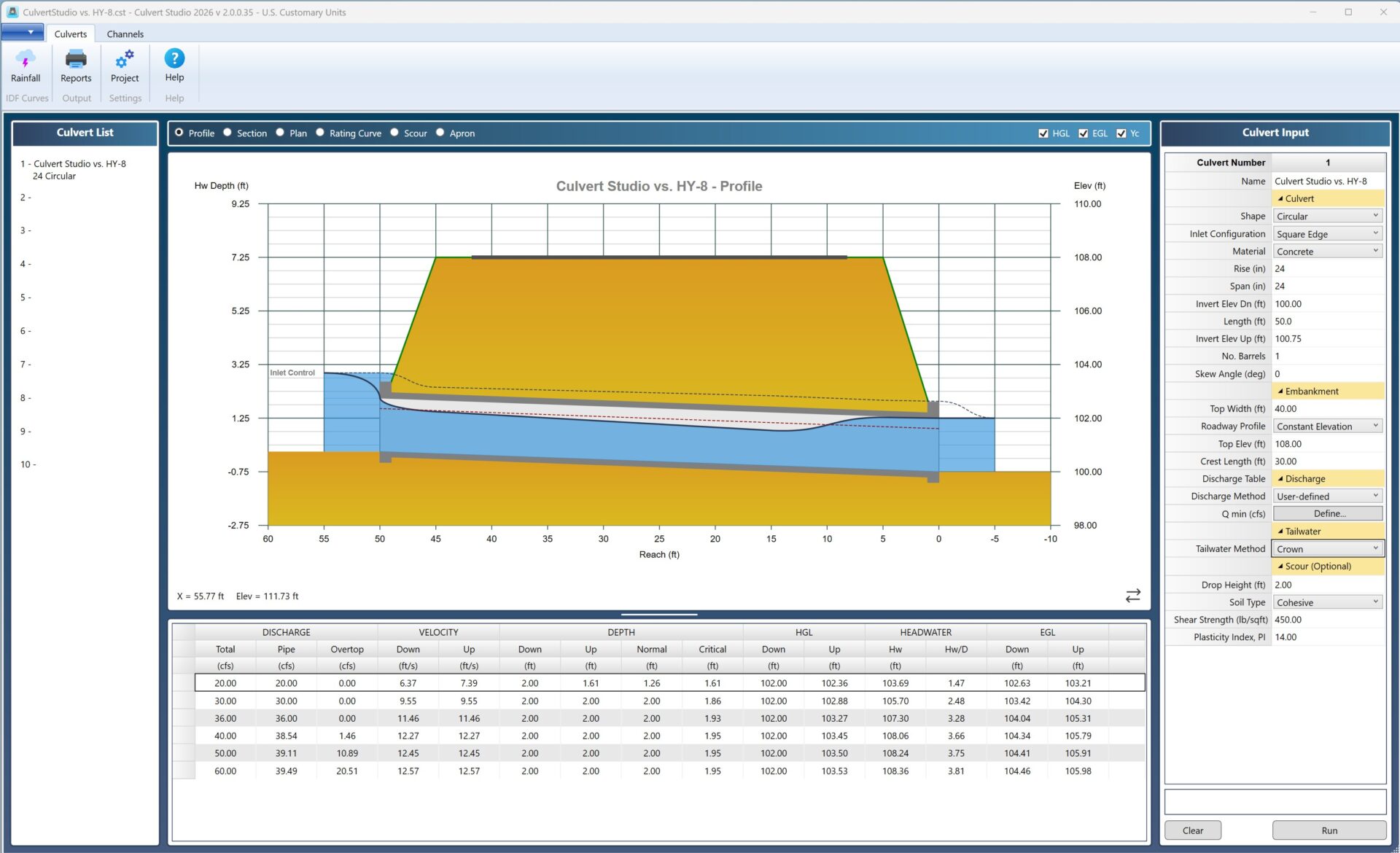Open the Roadway Profile dropdown
1400x853 pixels.
click(x=1328, y=426)
